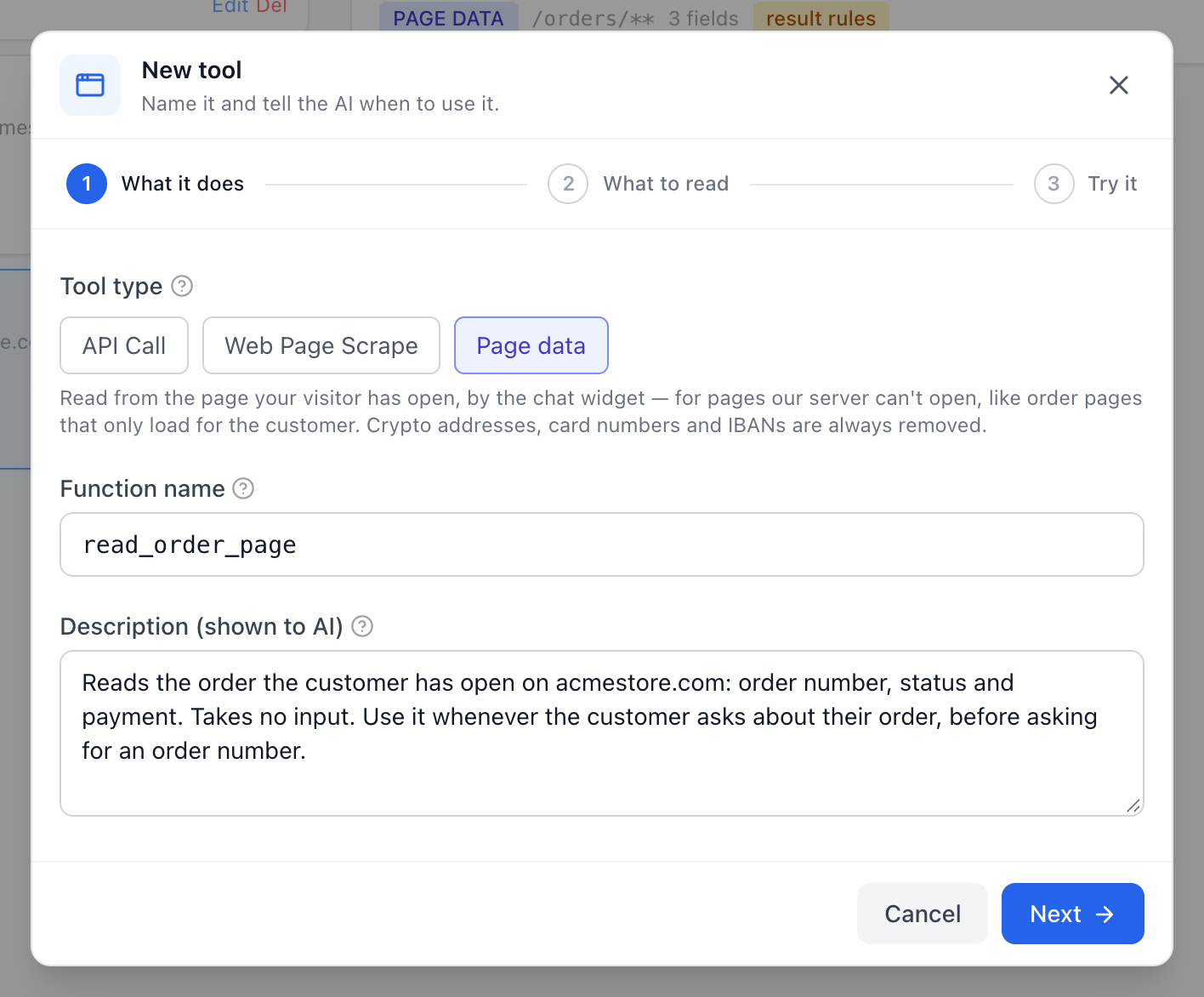Select the API Call tool type
The image size is (1204, 997).
click(124, 345)
